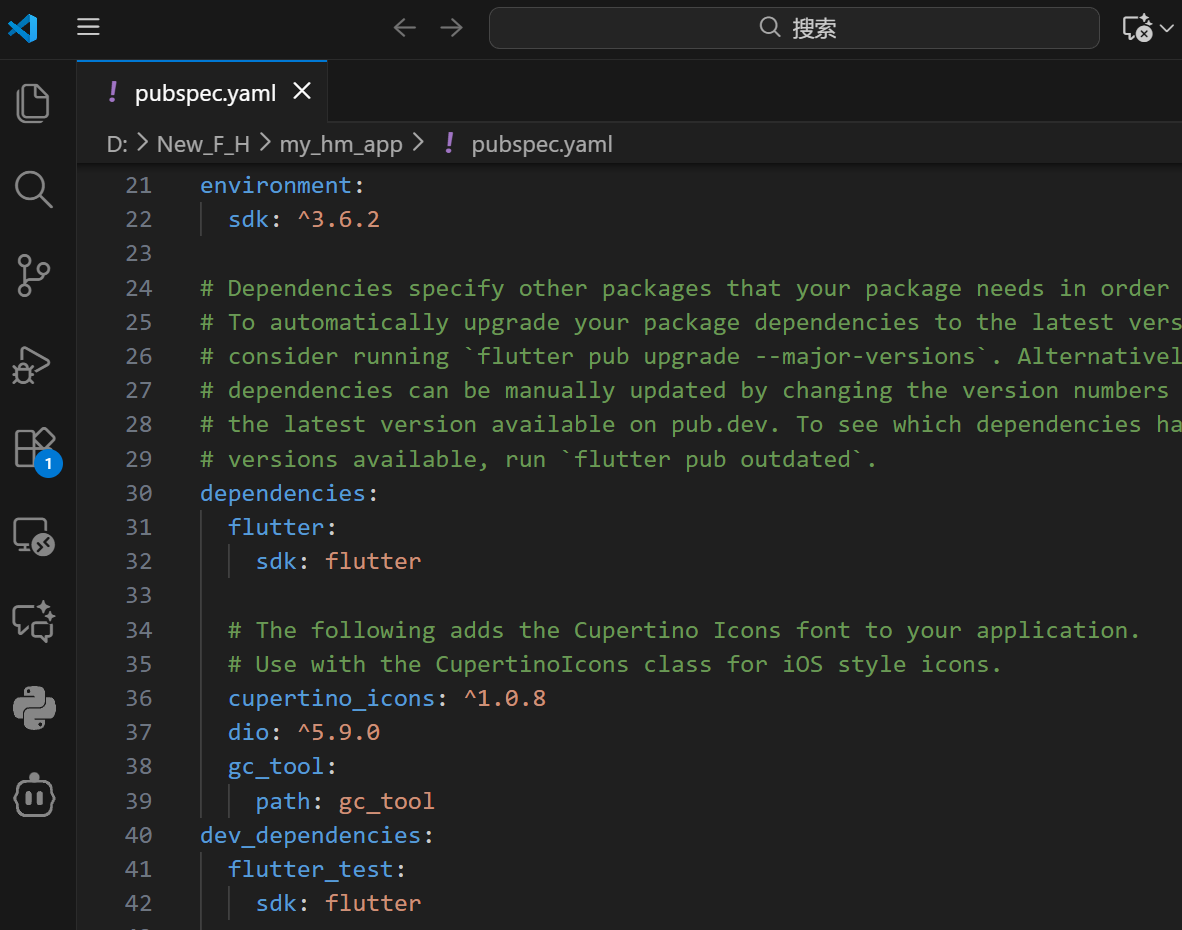Click the search box in title bar
This screenshot has height=930, width=1182.
(794, 27)
